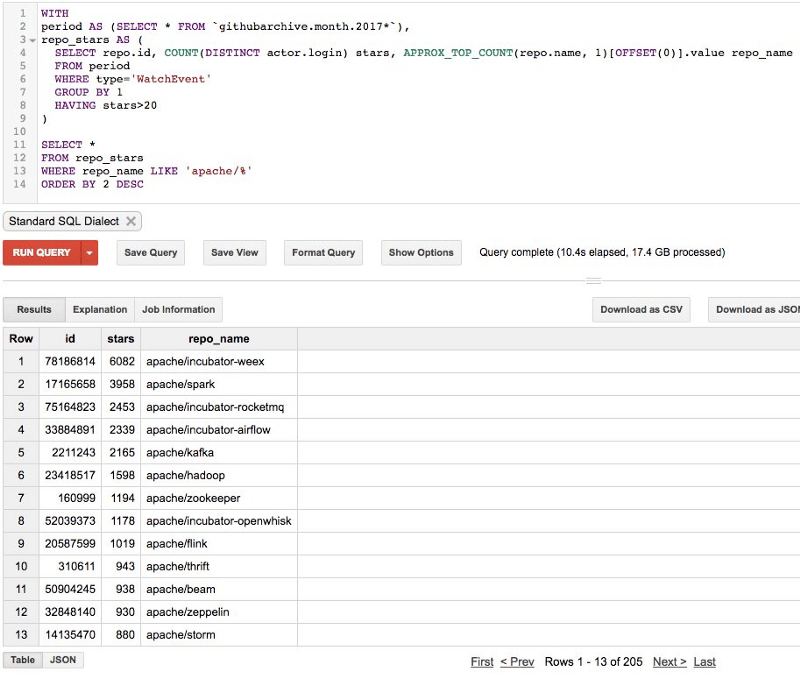Screen dimensions: 800x678
Task: Click the resize handle below query editor
Action: pos(593,281)
